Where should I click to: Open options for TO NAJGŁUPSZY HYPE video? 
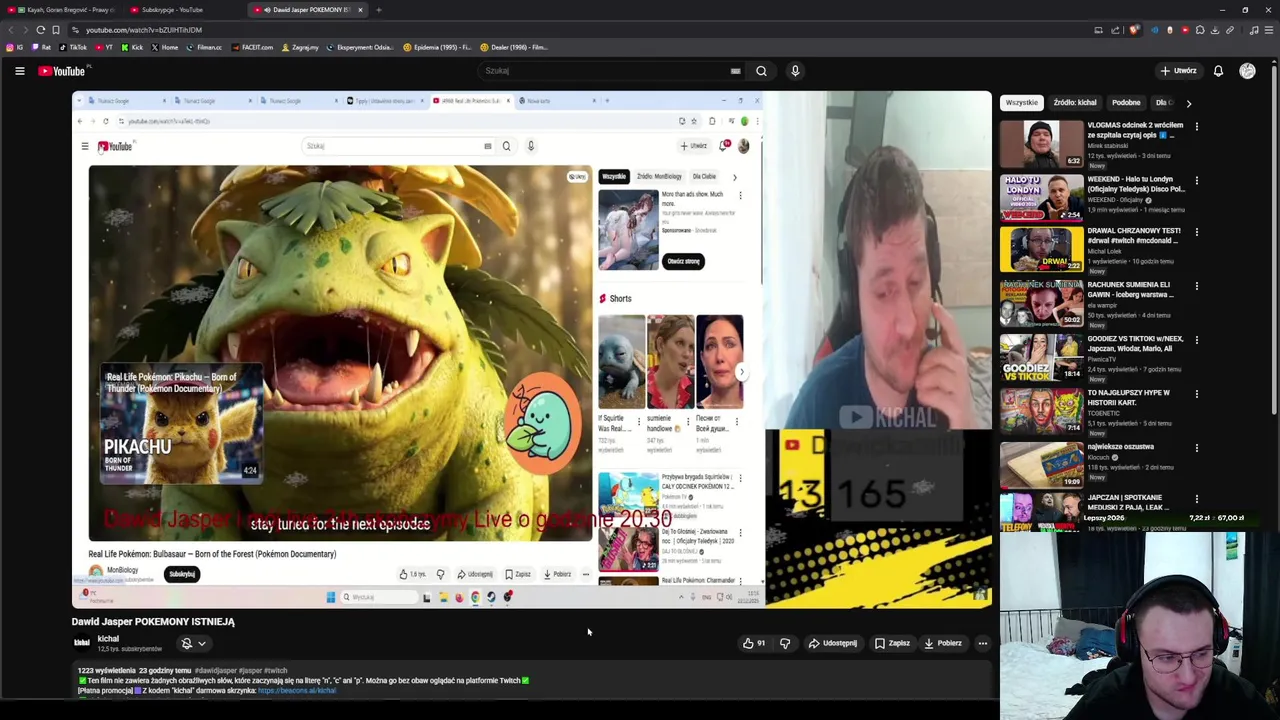tap(1196, 394)
